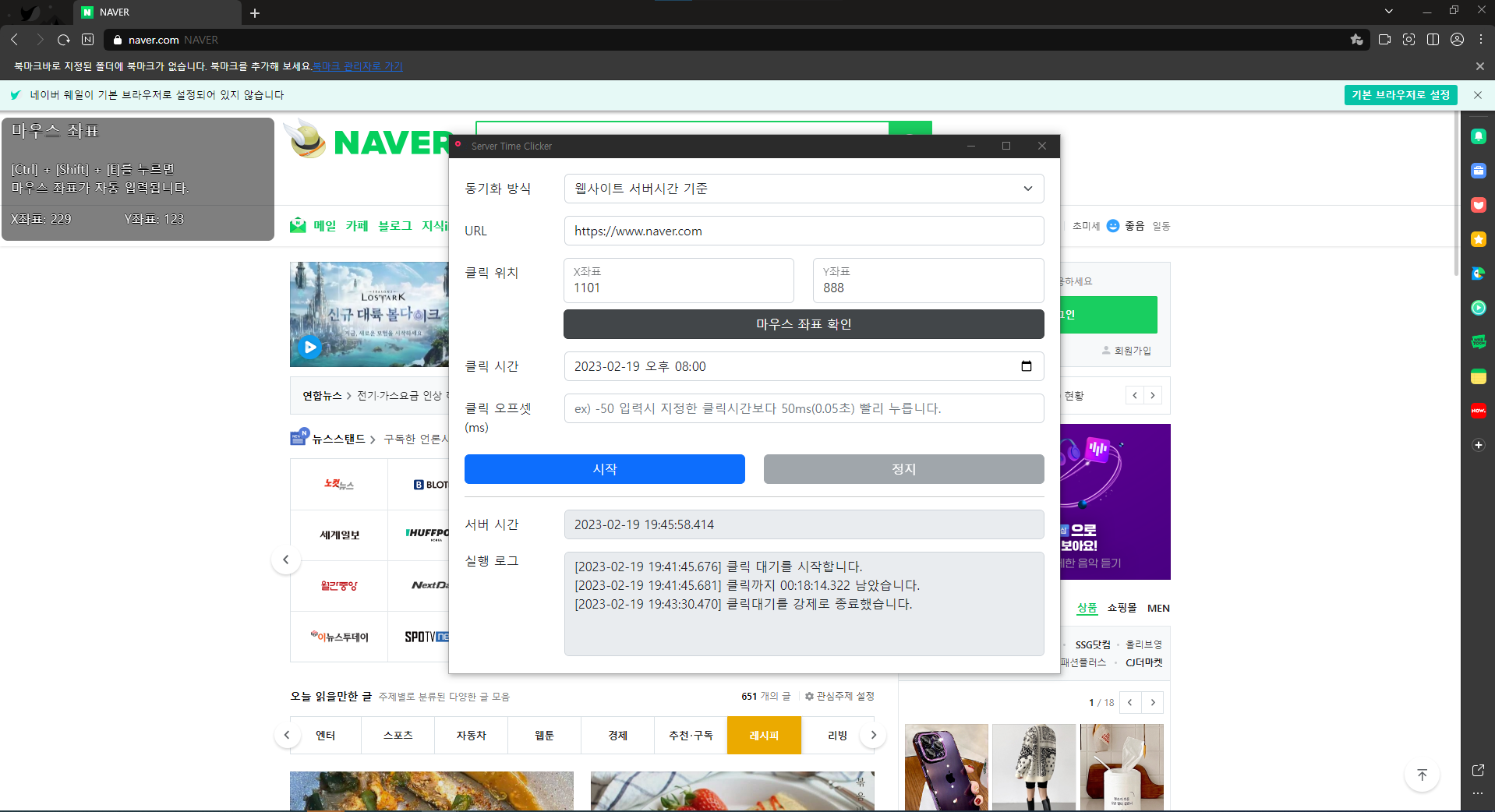
Task: Open the blue-and-green round sidebar icon
Action: tap(1479, 274)
